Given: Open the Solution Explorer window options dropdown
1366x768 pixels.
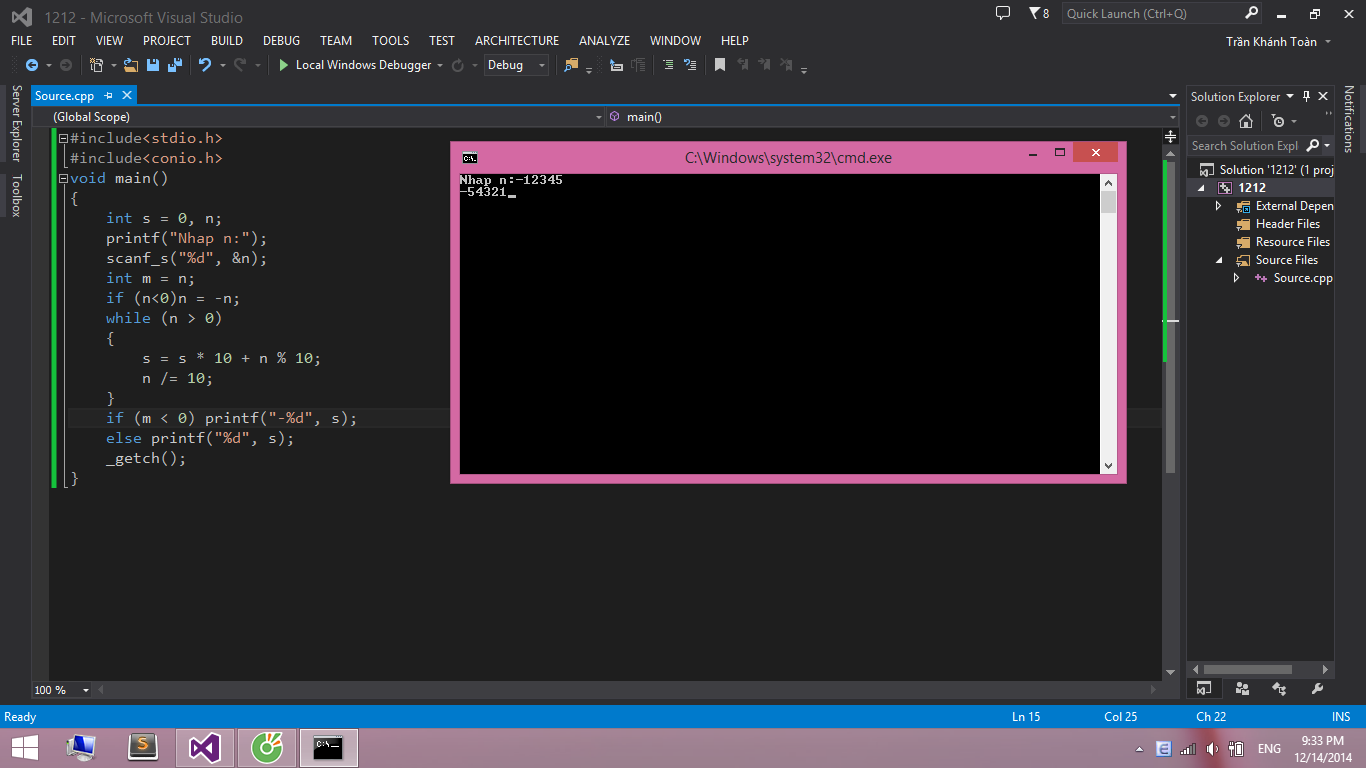Looking at the screenshot, I should pyautogui.click(x=1290, y=96).
